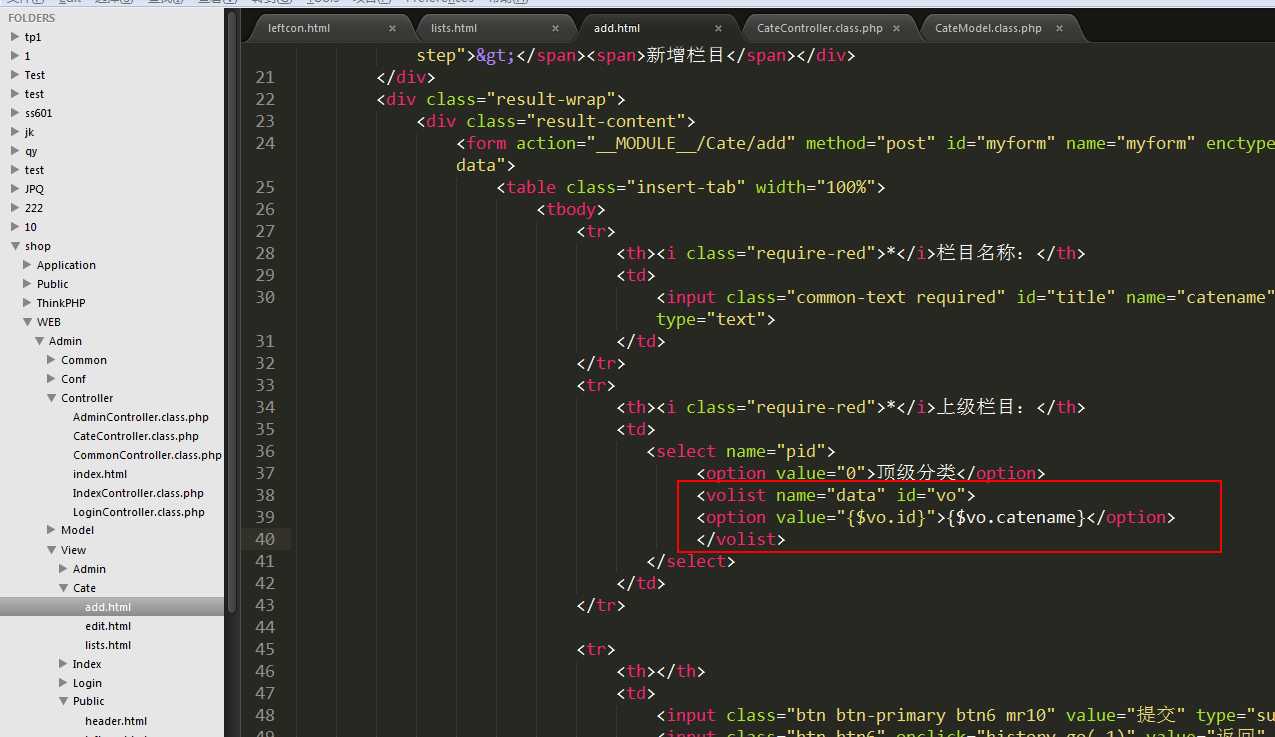Expand the Index folder
1275x737 pixels.
click(x=63, y=664)
